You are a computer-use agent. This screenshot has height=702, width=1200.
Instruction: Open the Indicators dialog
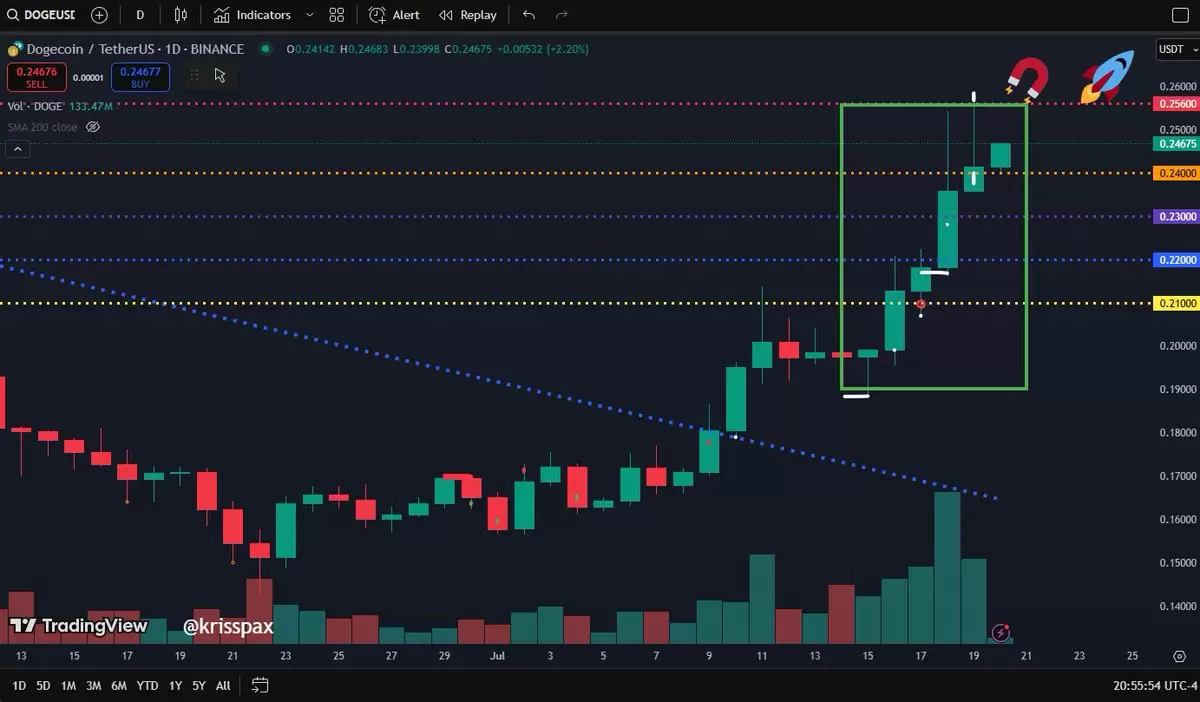(252, 15)
